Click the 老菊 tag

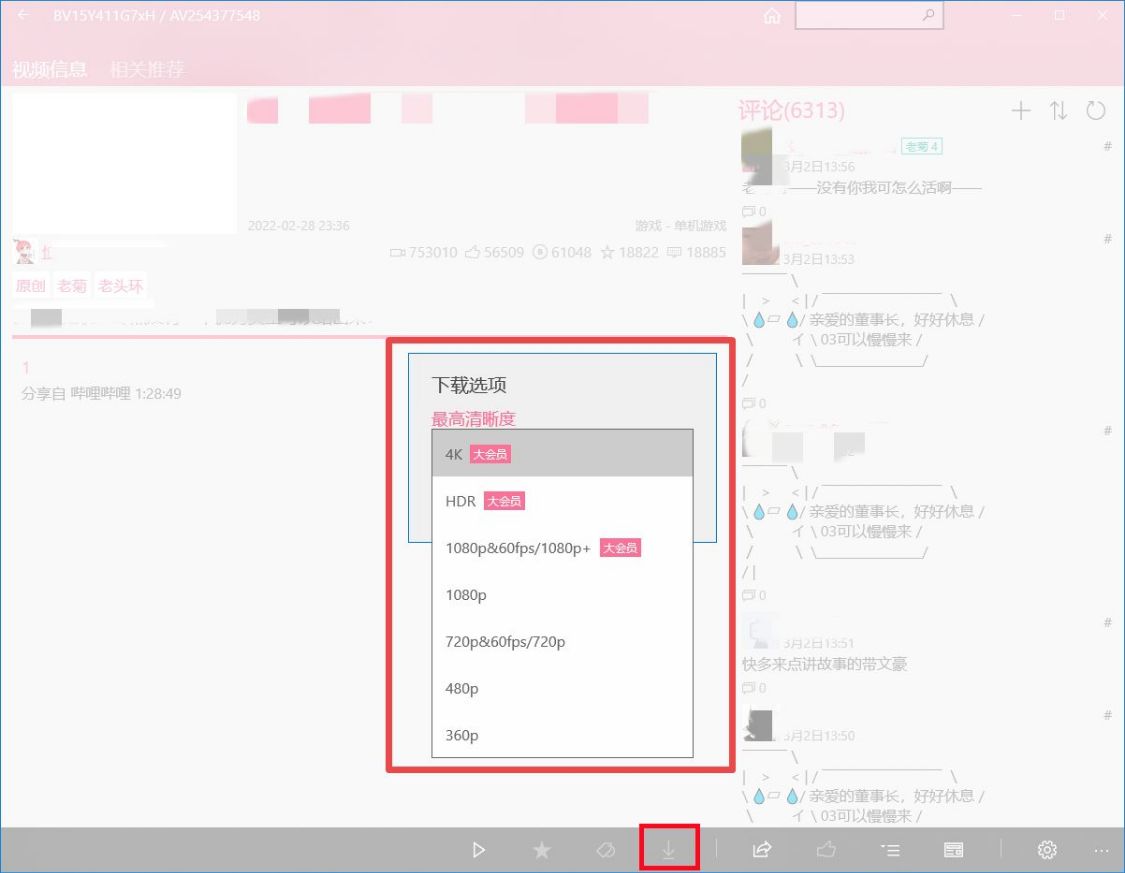72,286
